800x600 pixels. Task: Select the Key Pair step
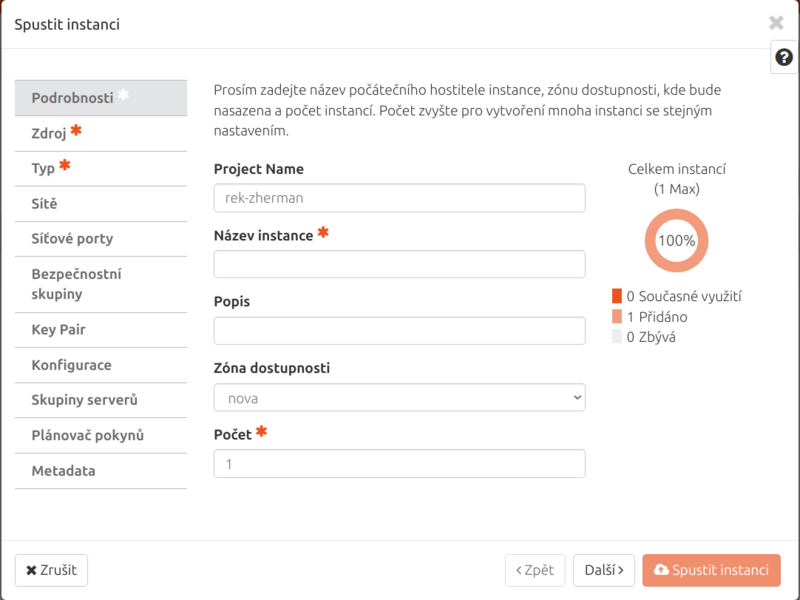[x=100, y=330]
